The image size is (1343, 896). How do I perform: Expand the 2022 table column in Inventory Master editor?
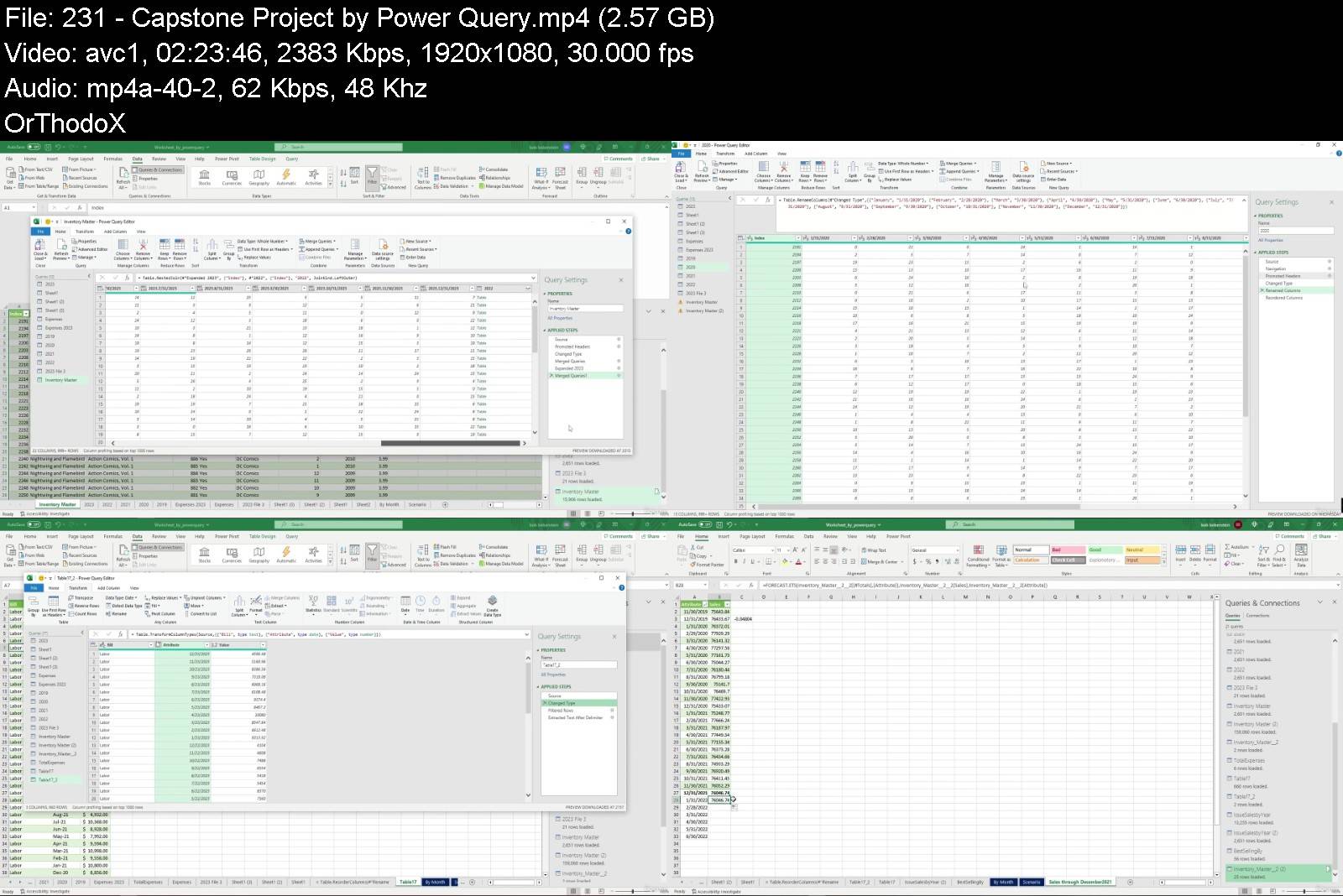coord(529,289)
